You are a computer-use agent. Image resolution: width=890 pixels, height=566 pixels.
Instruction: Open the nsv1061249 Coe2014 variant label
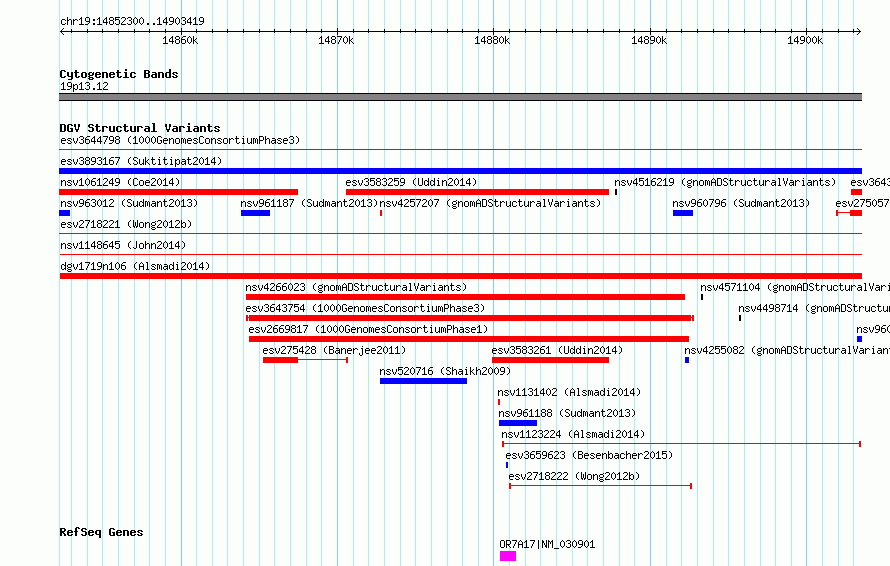point(120,182)
